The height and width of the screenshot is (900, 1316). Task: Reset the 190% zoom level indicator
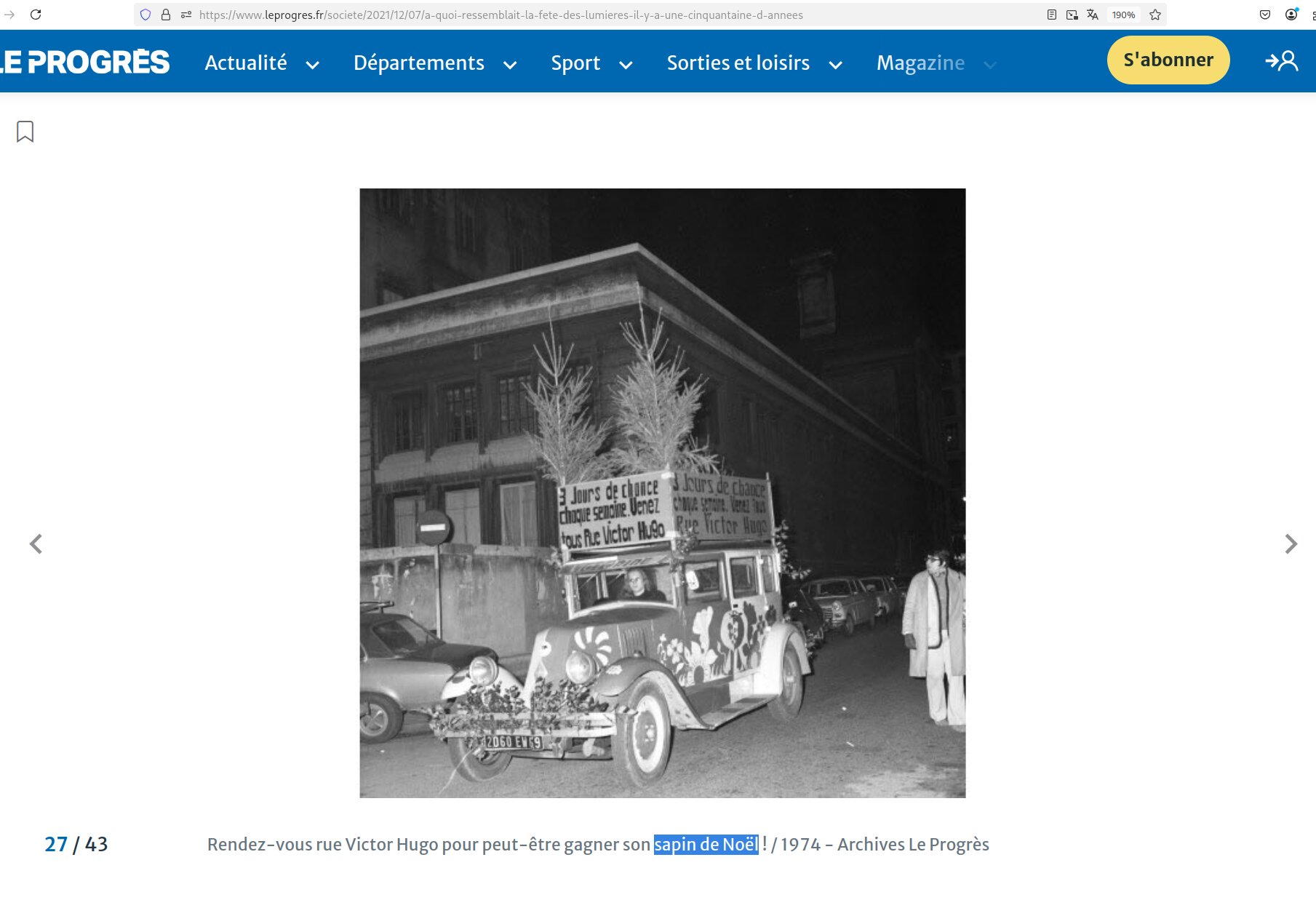click(1123, 15)
